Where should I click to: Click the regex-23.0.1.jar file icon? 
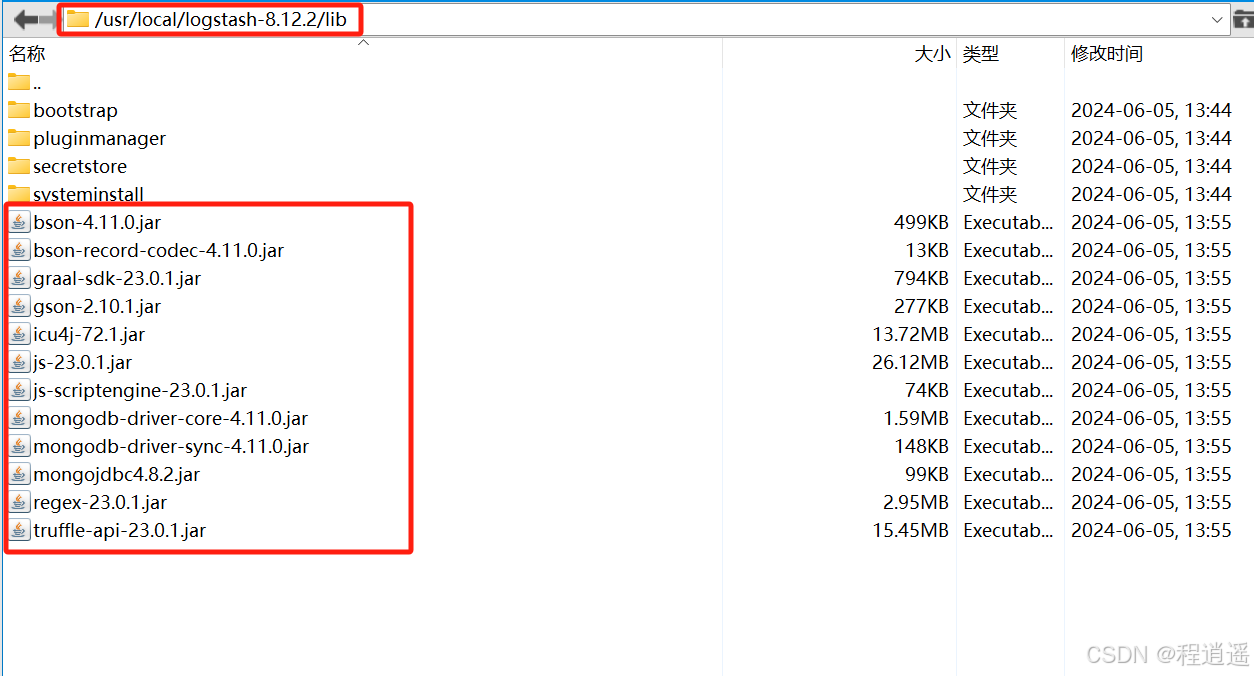click(x=19, y=502)
